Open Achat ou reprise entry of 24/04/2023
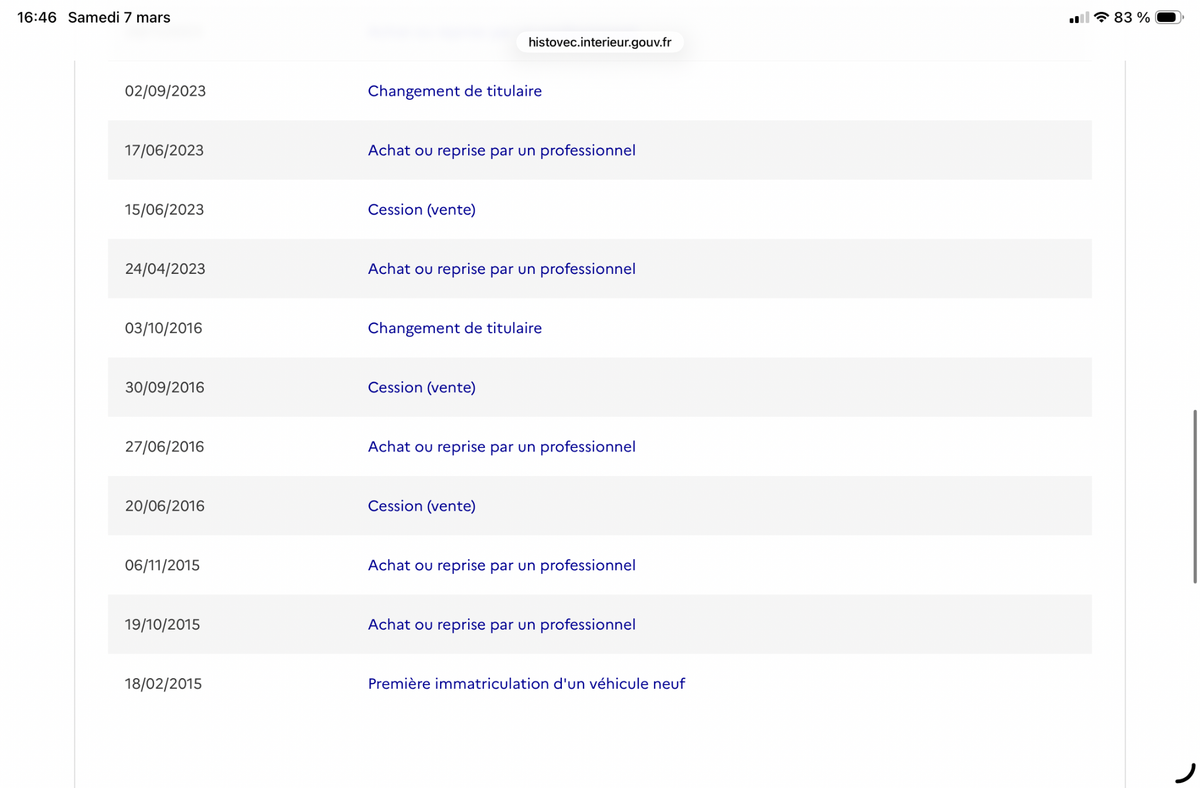 pos(502,268)
